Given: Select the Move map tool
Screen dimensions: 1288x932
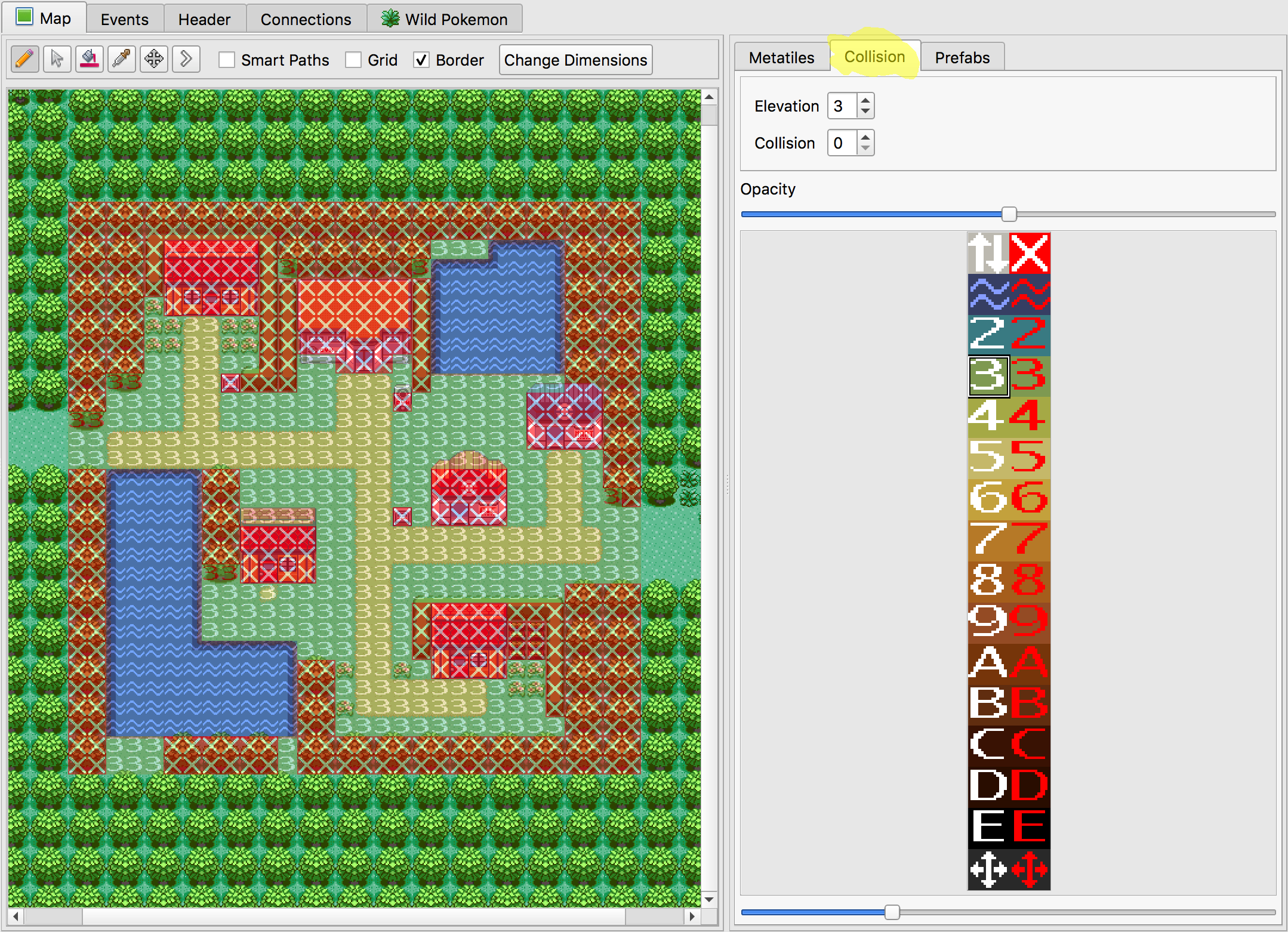Looking at the screenshot, I should [154, 59].
